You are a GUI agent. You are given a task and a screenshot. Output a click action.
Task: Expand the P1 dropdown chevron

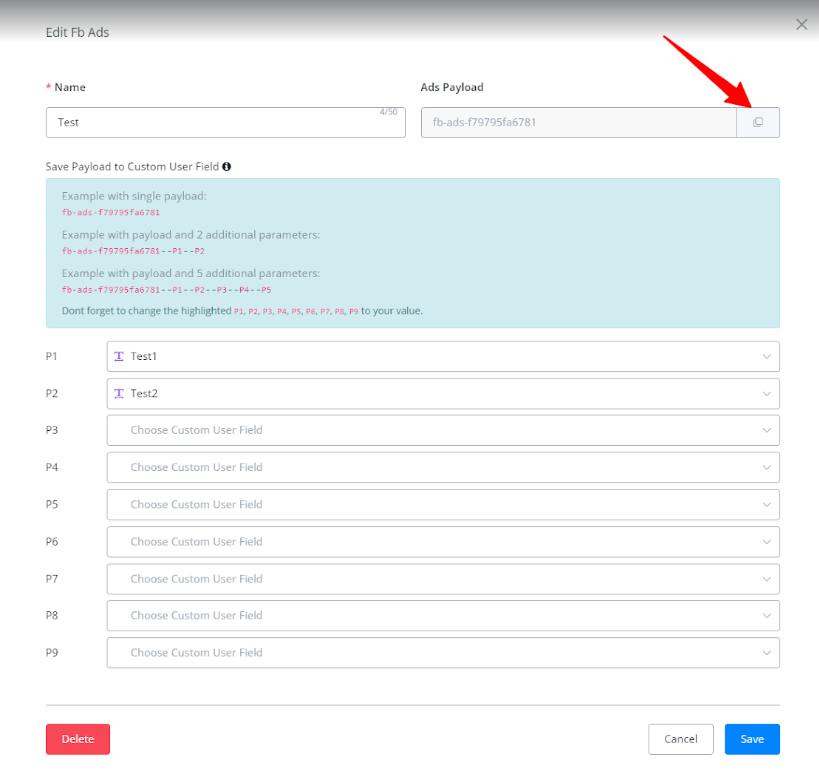(x=766, y=357)
